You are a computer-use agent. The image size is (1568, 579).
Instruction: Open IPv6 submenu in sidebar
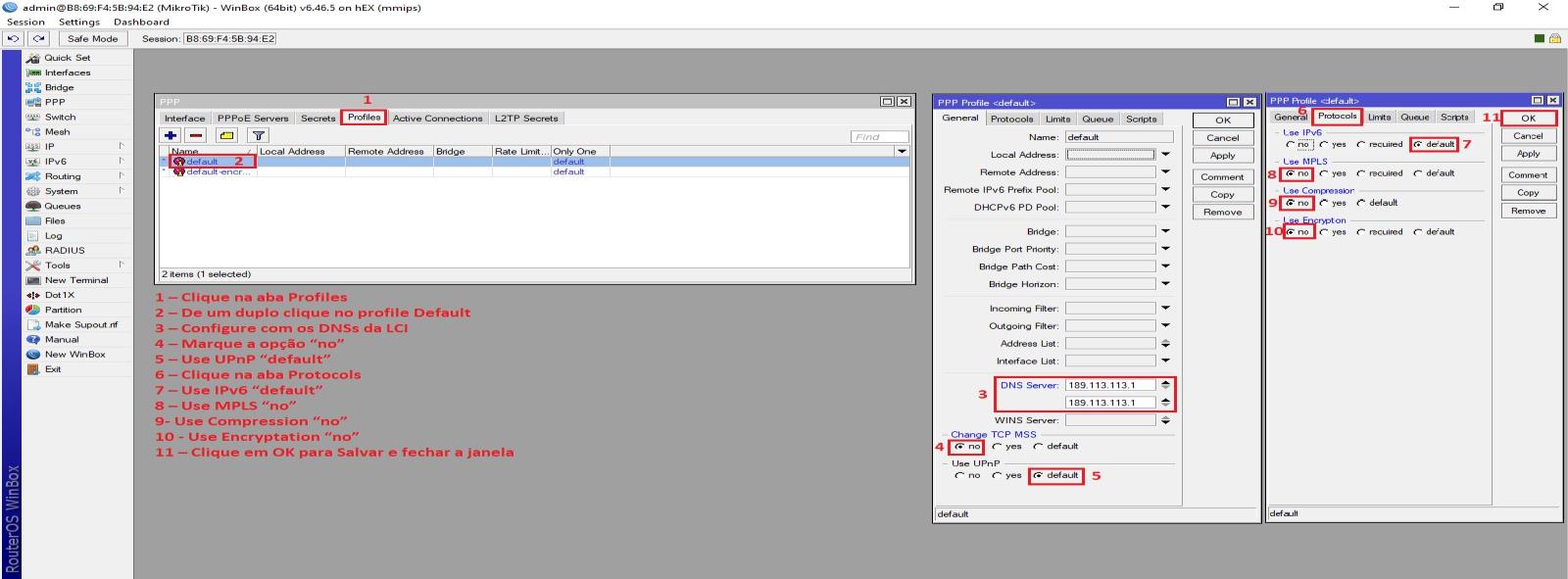click(x=55, y=162)
